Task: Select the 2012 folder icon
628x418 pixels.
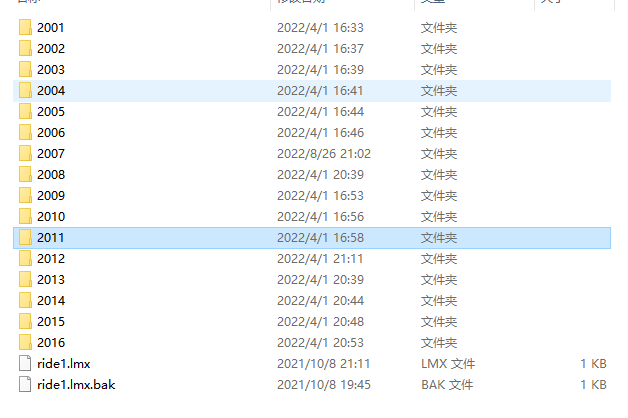Action: pyautogui.click(x=25, y=259)
